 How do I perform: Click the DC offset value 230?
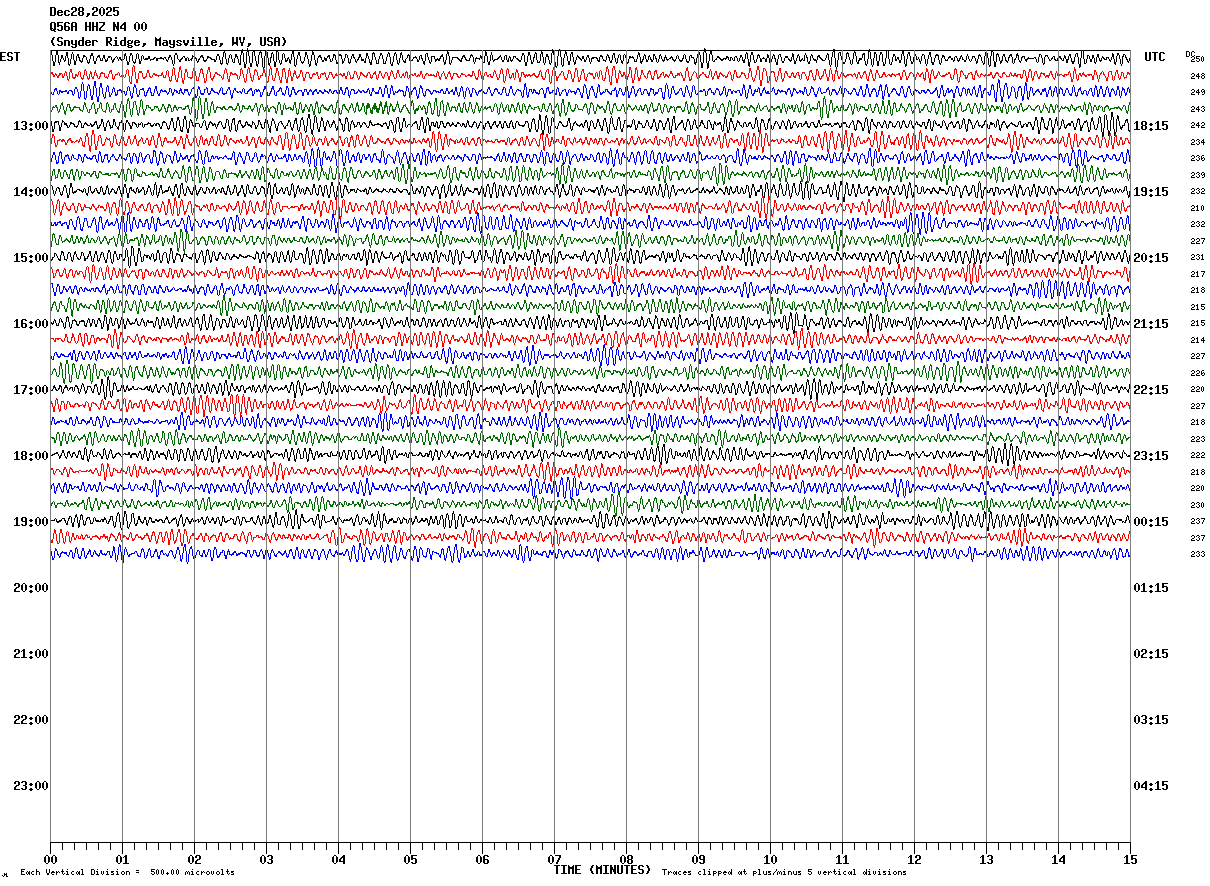1197,505
